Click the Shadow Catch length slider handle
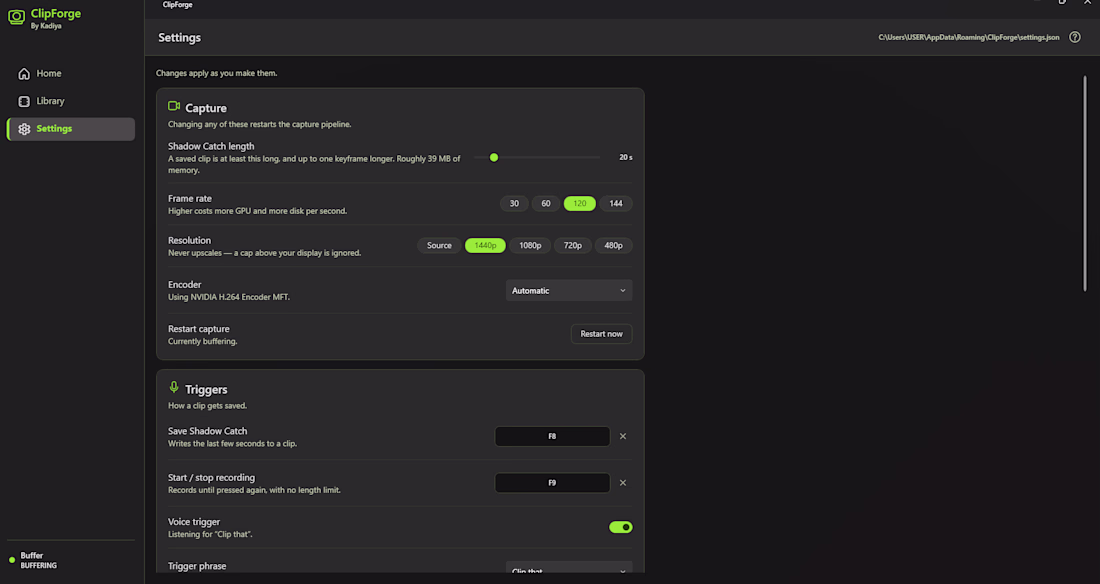The width and height of the screenshot is (1100, 584). click(494, 158)
